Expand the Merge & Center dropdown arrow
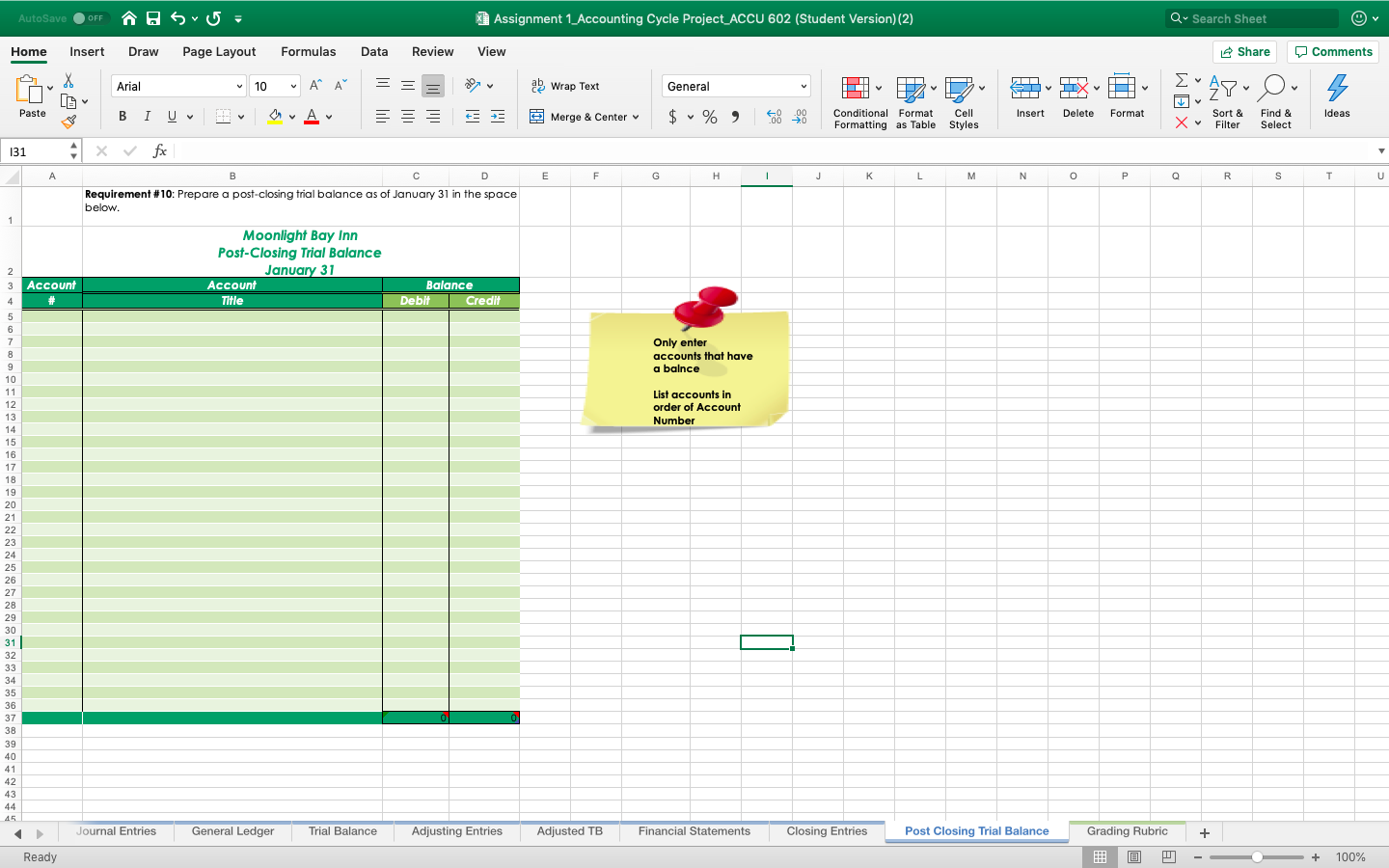The width and height of the screenshot is (1389, 868). 636,117
